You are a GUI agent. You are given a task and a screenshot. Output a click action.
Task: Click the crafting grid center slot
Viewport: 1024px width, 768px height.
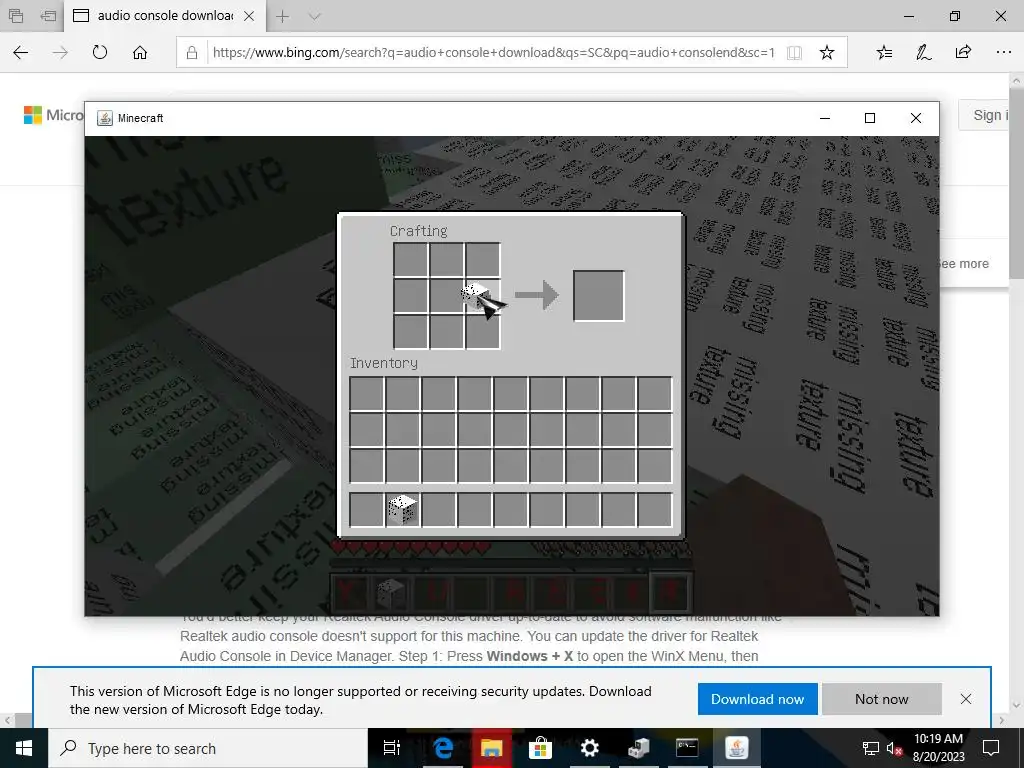[447, 296]
